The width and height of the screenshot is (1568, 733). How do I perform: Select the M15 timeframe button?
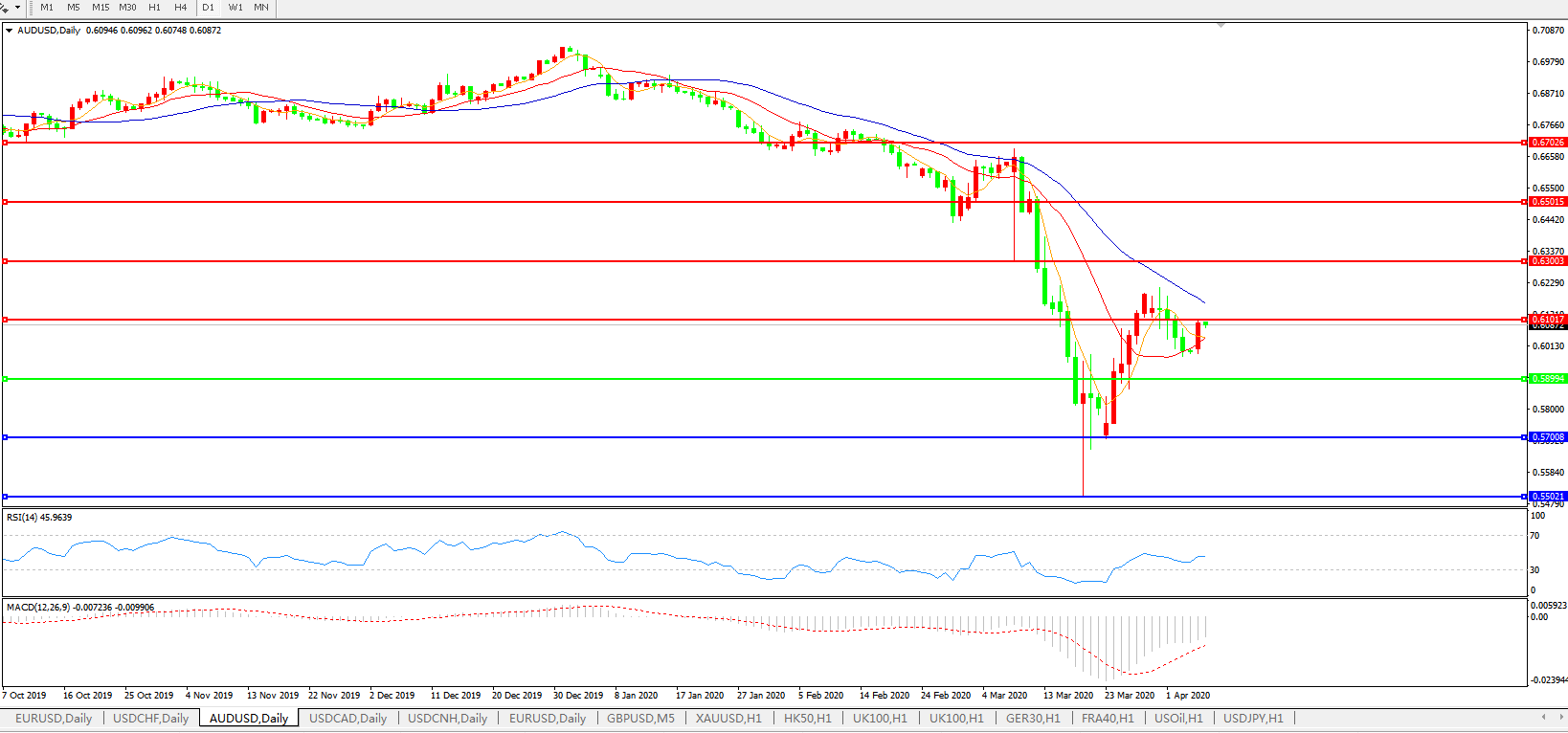(x=101, y=8)
